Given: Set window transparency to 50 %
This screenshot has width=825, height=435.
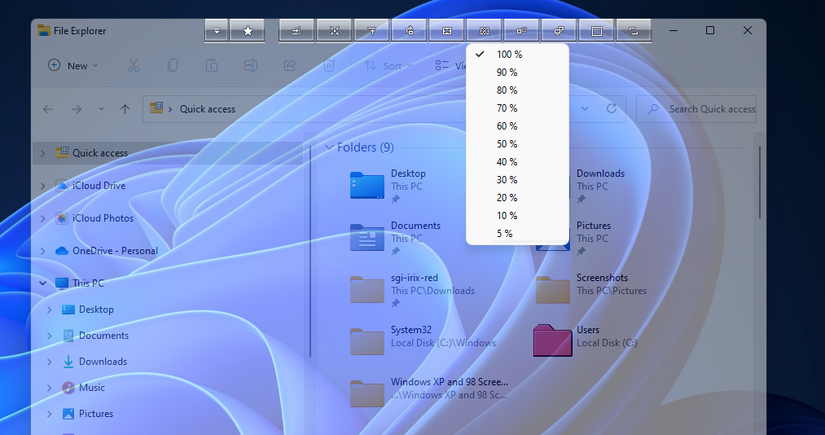Looking at the screenshot, I should (517, 144).
